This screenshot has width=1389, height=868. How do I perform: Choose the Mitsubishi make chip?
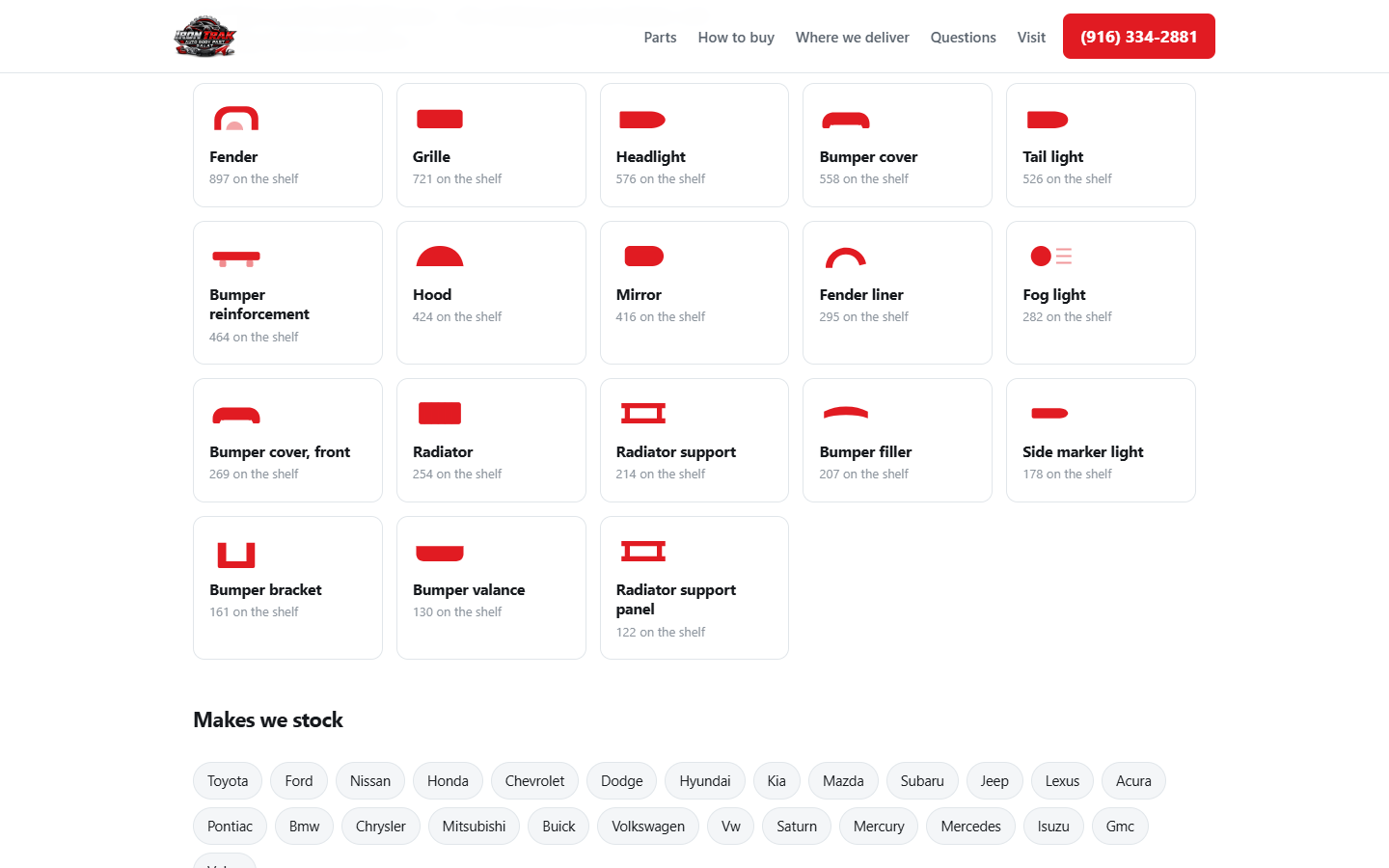click(474, 827)
